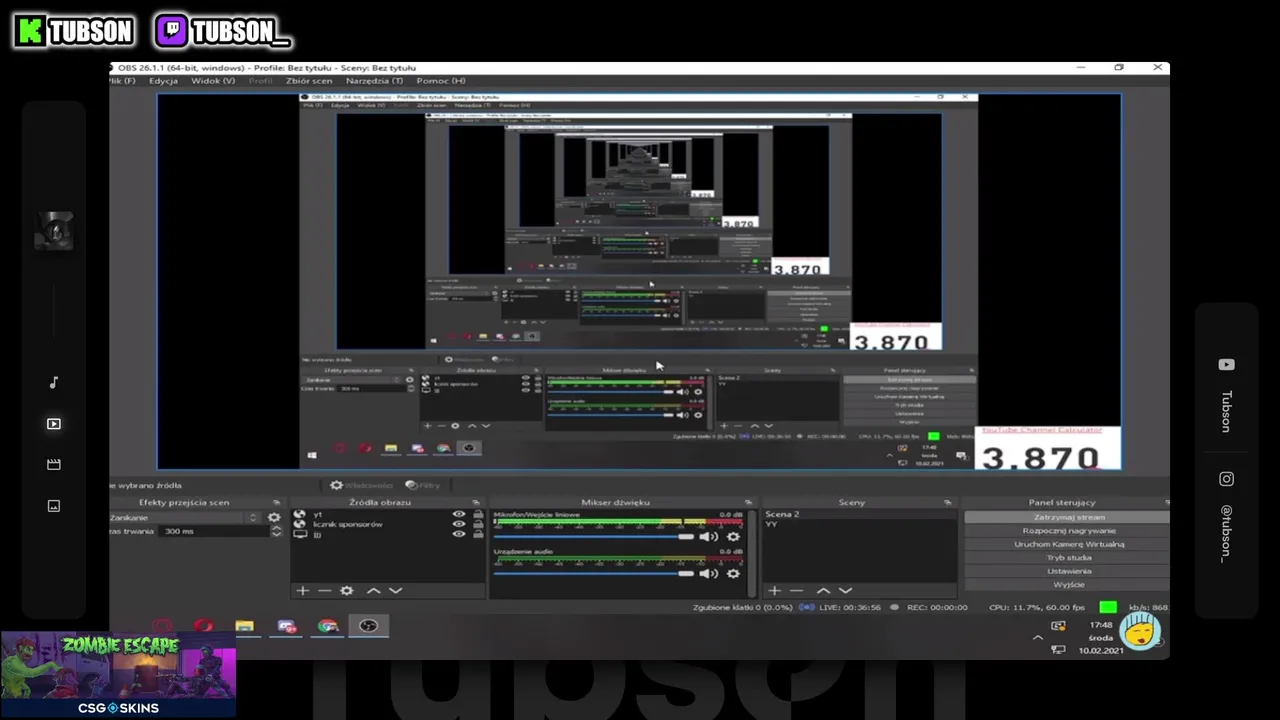This screenshot has height=720, width=1280.
Task: Open YouTube icon above Tubson label
Action: tap(1226, 365)
